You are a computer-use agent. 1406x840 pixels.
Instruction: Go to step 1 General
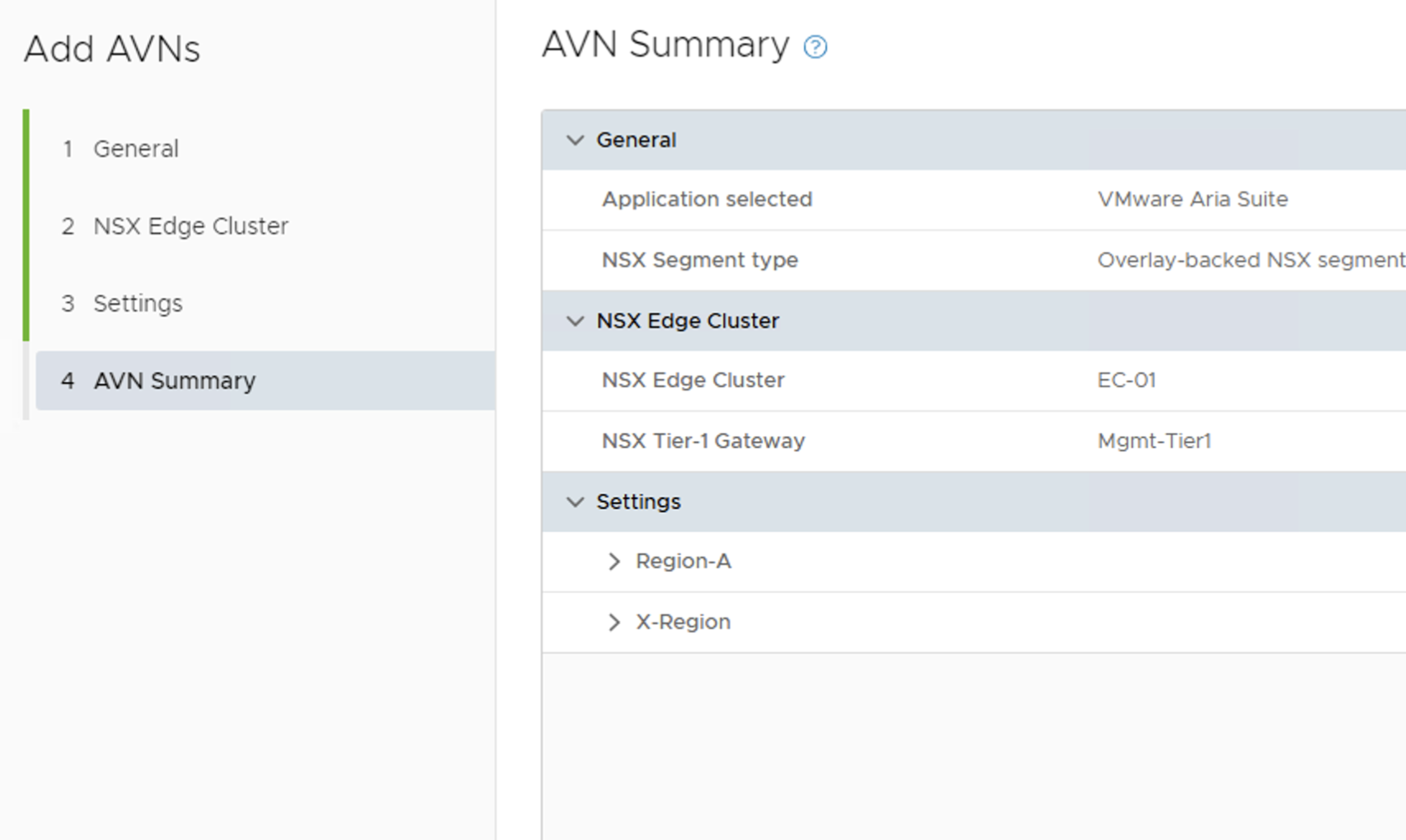coord(135,149)
